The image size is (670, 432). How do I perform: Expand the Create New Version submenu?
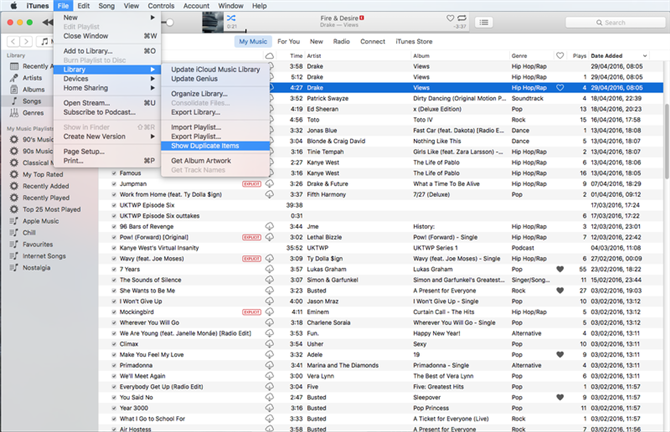[x=107, y=136]
